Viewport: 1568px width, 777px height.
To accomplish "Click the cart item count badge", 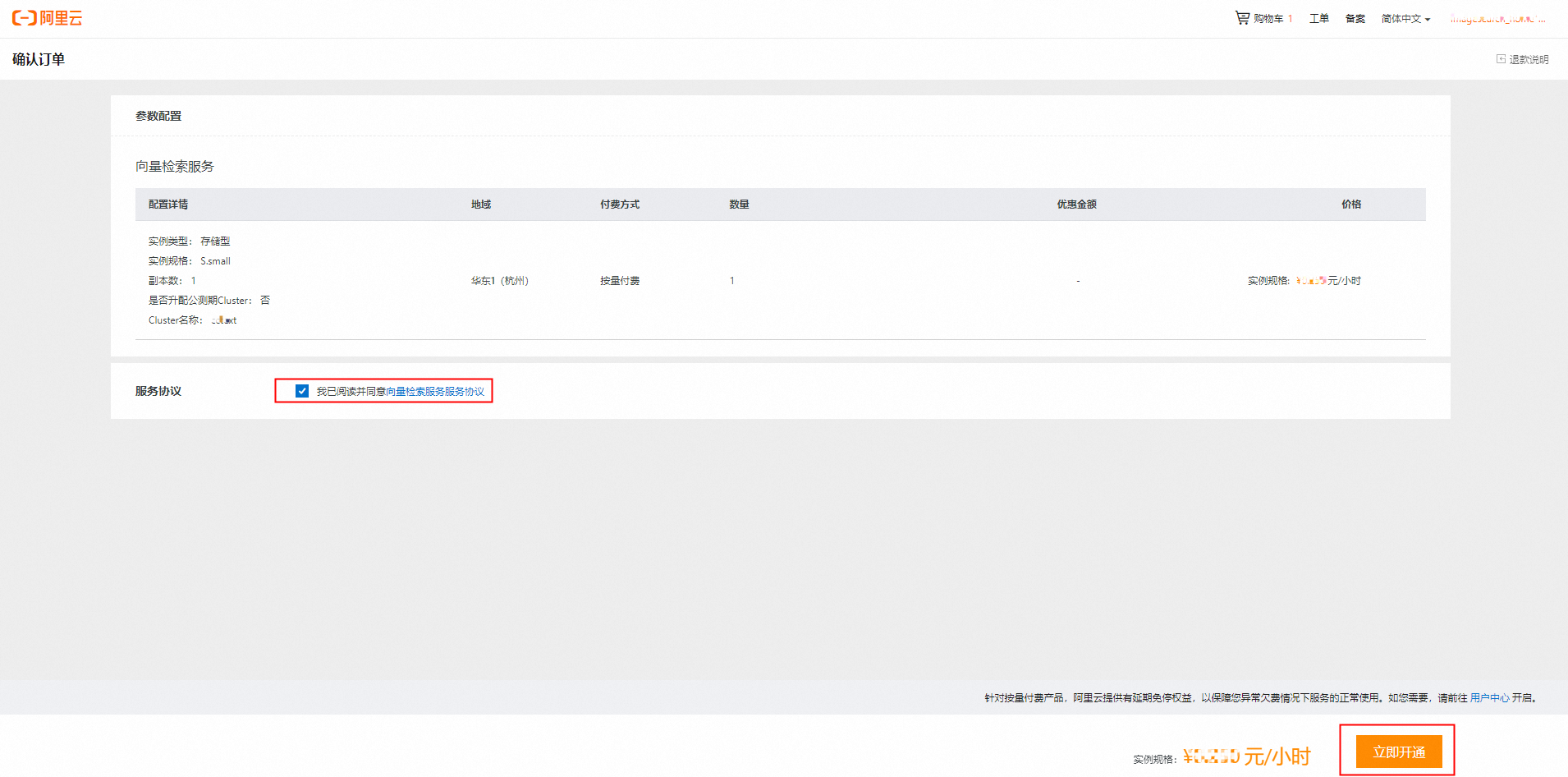I will click(x=1291, y=18).
